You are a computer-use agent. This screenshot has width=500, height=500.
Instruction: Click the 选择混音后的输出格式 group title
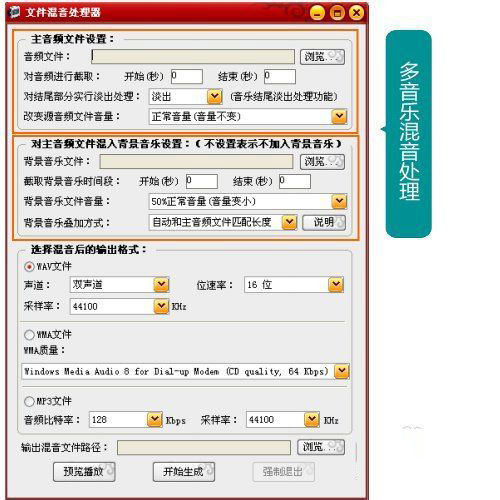coord(88,249)
